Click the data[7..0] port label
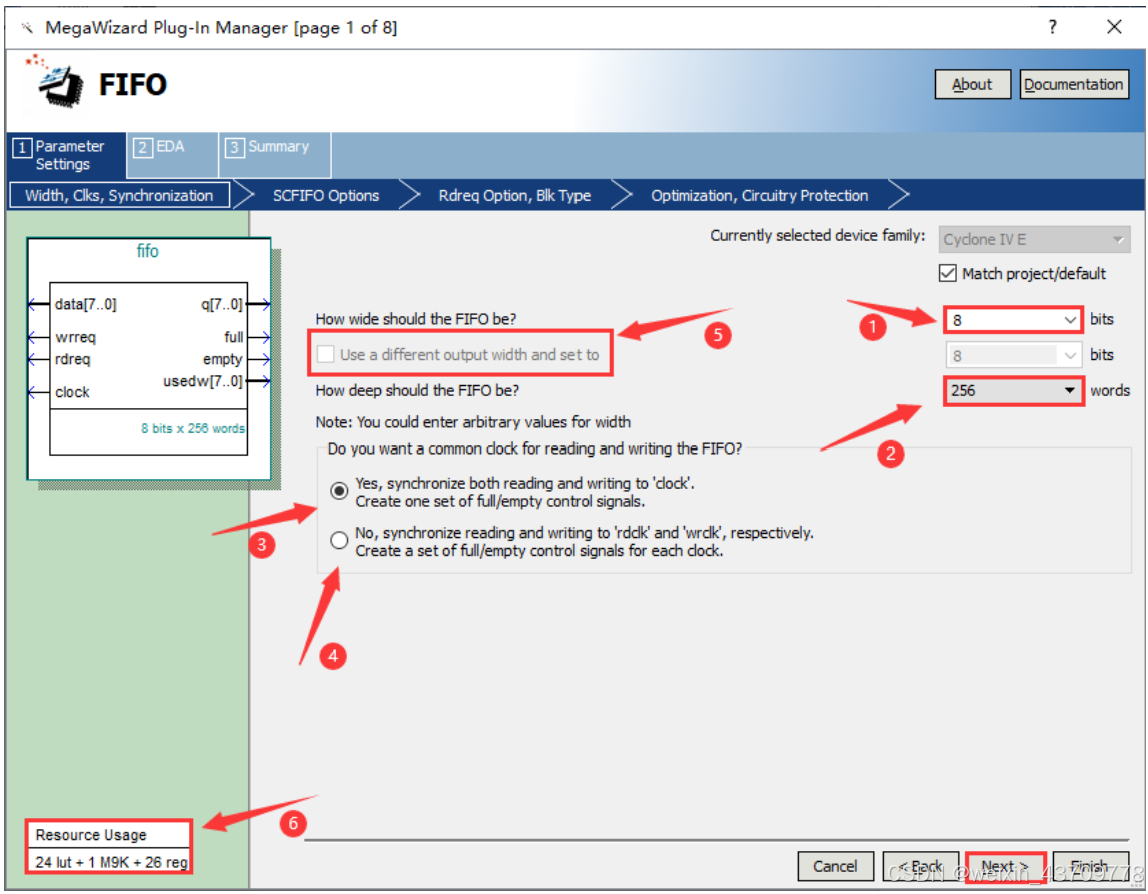 86,304
